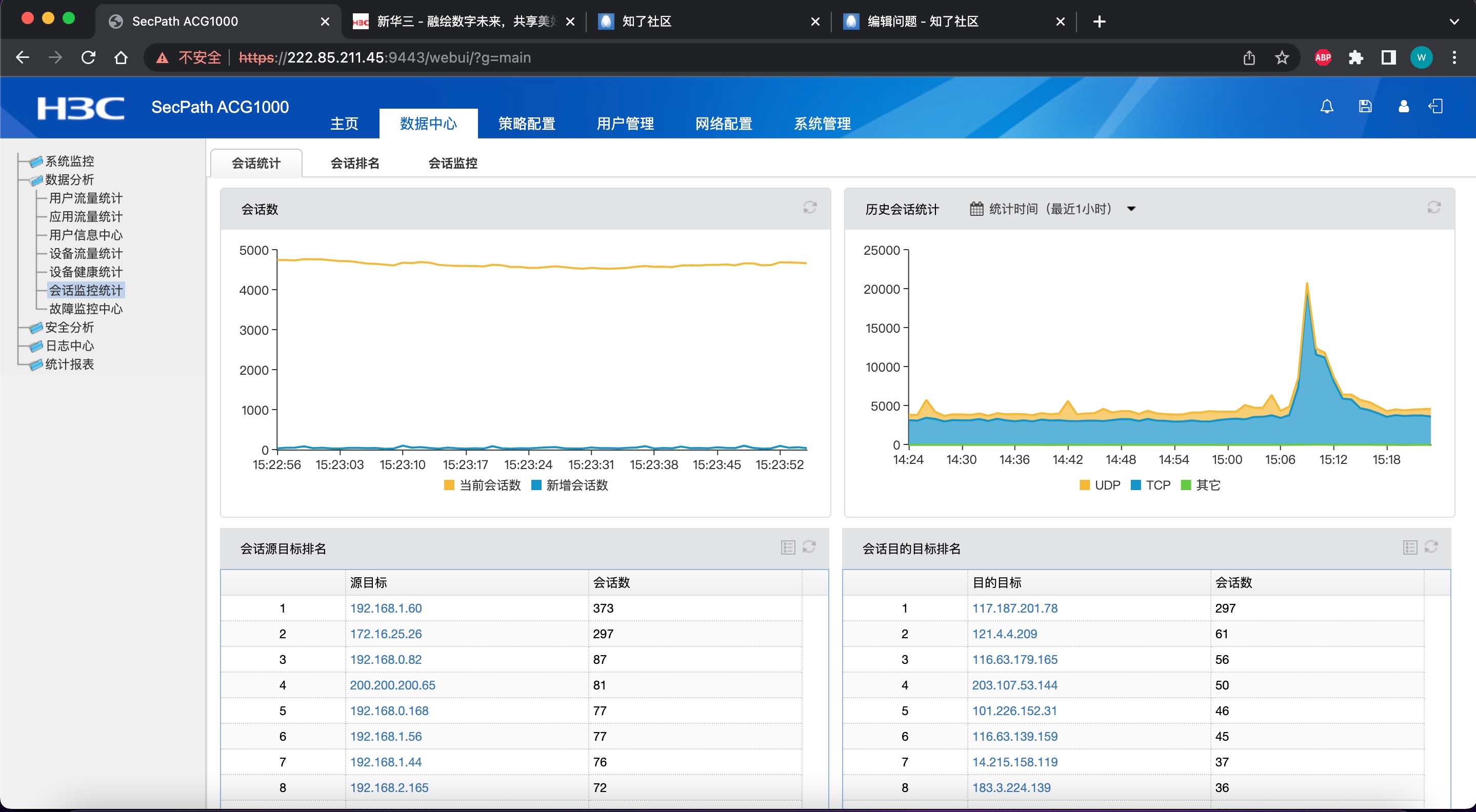Click destination IP link 117.187.201.78
The image size is (1476, 812).
(x=1014, y=608)
